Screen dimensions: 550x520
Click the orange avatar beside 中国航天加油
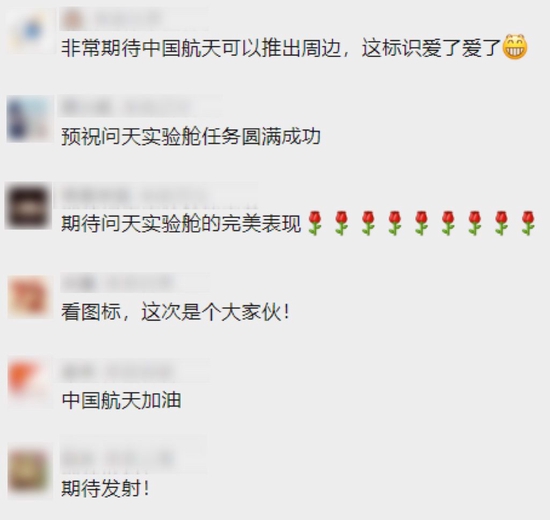pyautogui.click(x=29, y=384)
